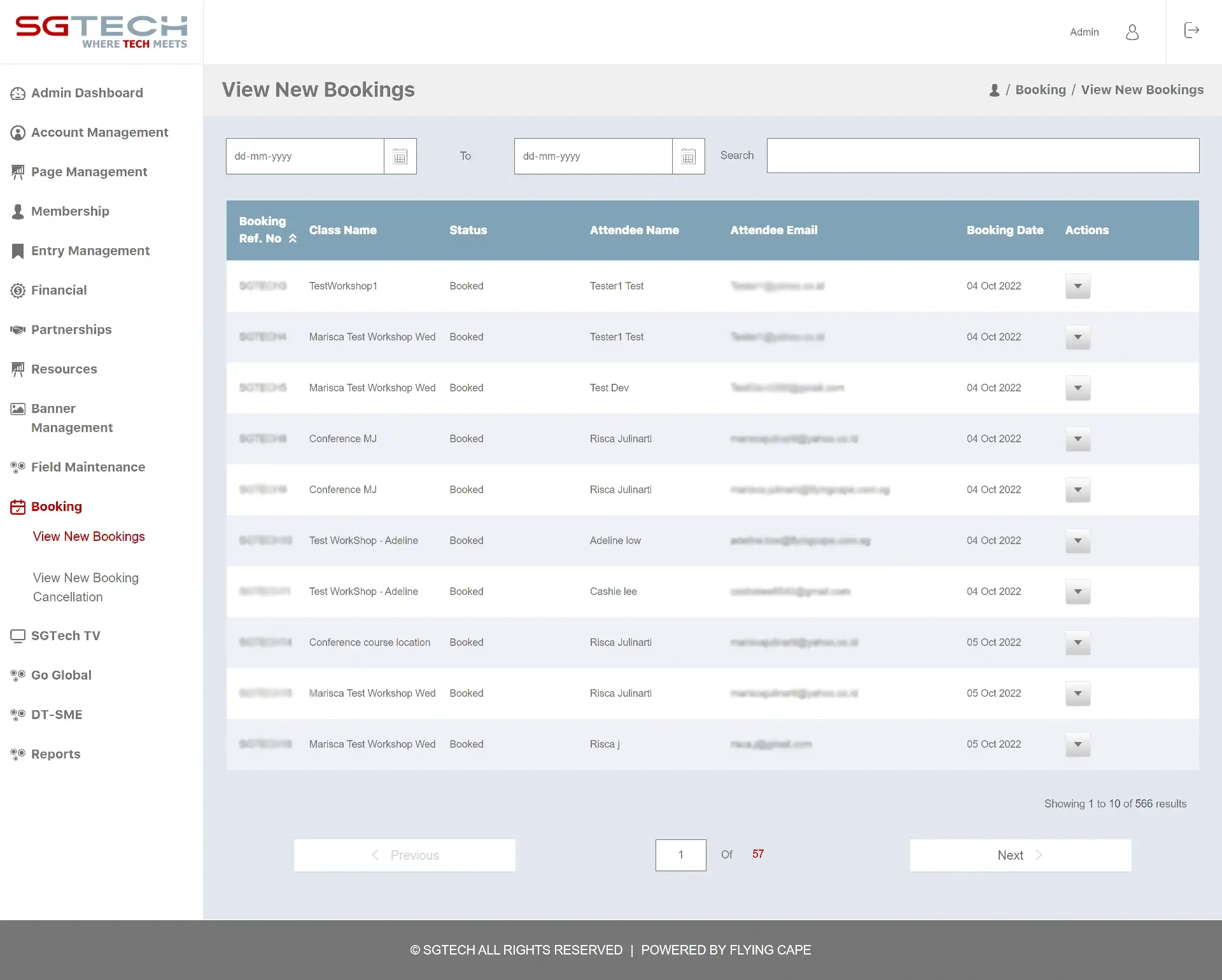Open the calendar picker for the end date
The height and width of the screenshot is (980, 1222).
[x=688, y=156]
